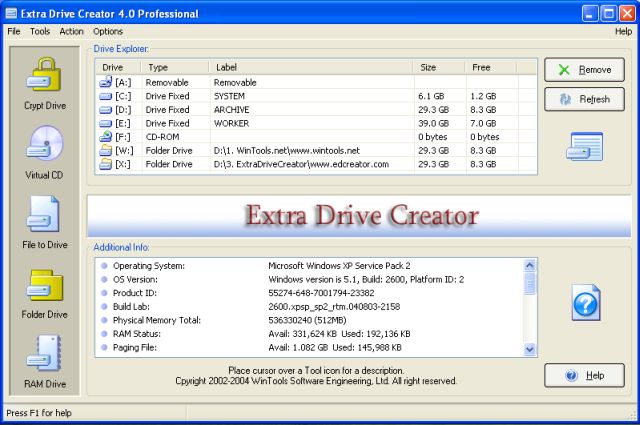Sort by the Label column header
Screen dimensions: 640x425
pyautogui.click(x=310, y=67)
